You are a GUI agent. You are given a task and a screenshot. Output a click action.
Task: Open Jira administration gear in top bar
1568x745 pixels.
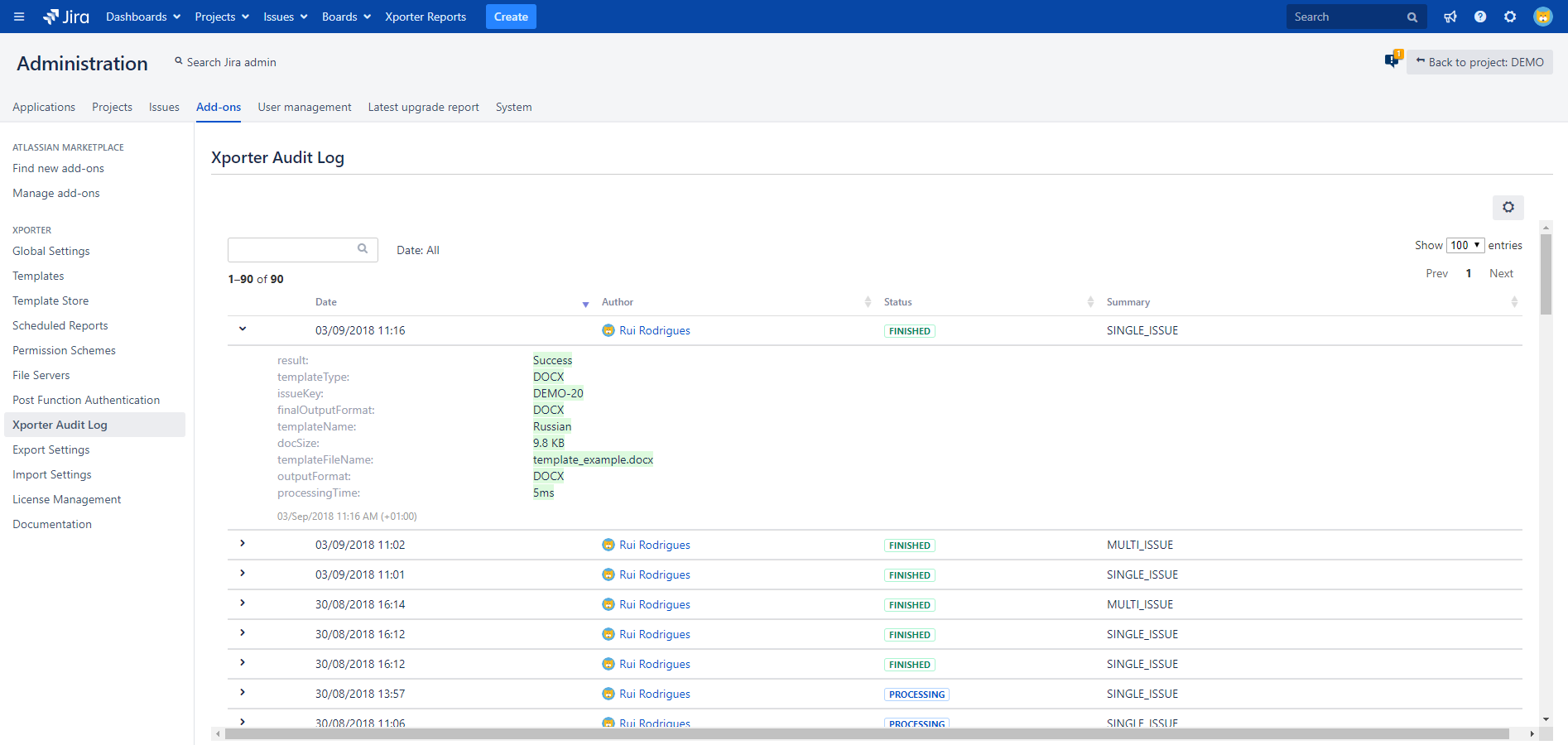coord(1510,17)
